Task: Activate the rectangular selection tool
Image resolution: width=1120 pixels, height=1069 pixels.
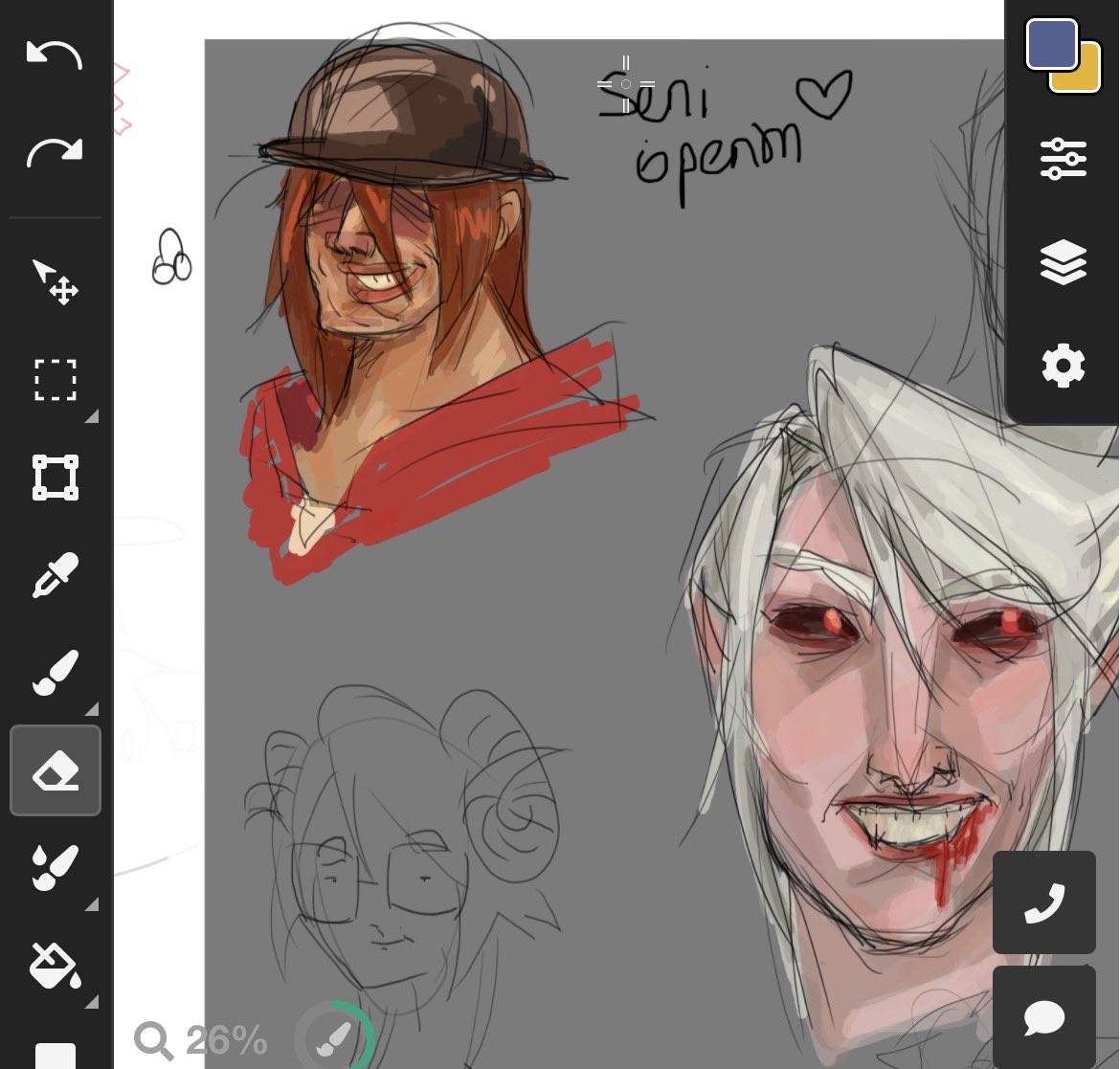Action: (55, 380)
